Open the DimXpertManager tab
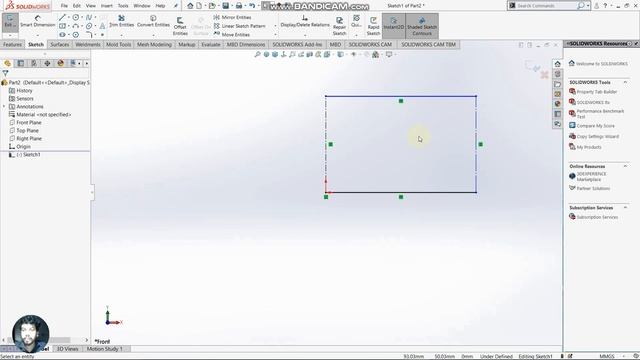This screenshot has height=360, width=640. [47, 63]
